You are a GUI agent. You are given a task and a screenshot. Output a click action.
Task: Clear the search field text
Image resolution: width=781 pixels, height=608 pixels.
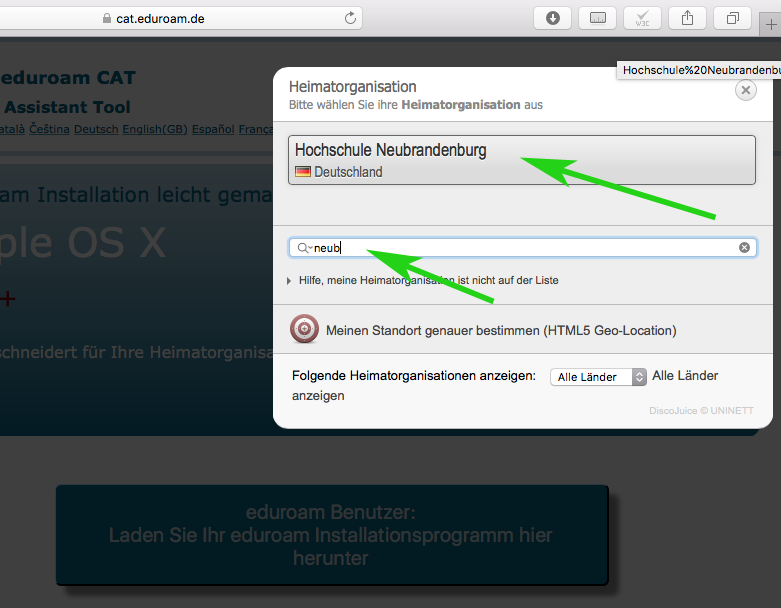[x=744, y=247]
